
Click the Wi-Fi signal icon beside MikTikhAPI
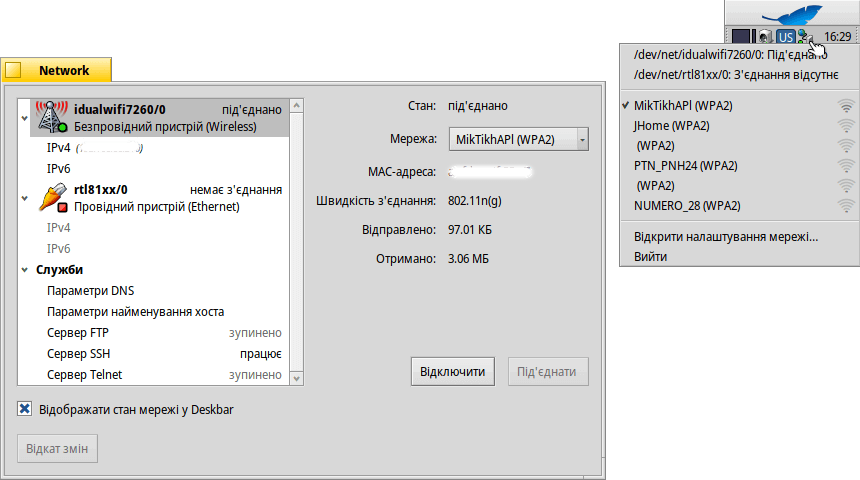click(x=846, y=106)
